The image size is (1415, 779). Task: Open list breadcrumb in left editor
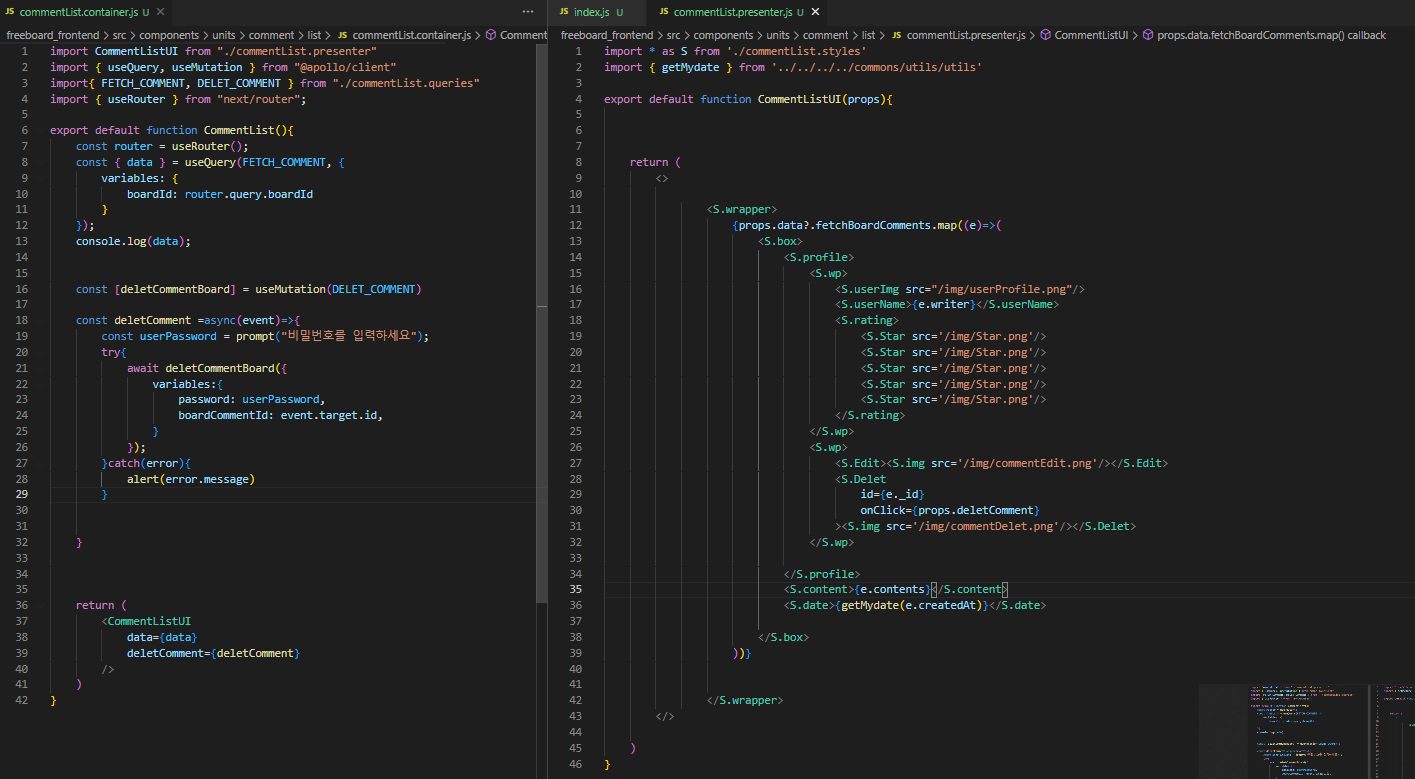314,35
